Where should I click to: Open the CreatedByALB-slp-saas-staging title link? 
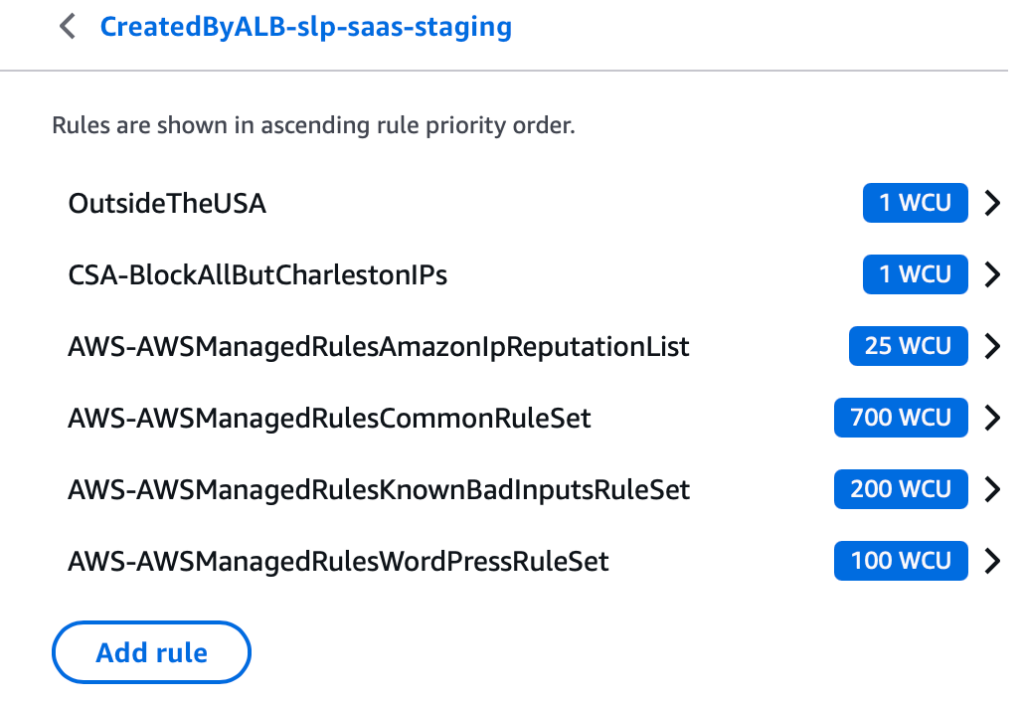coord(305,27)
